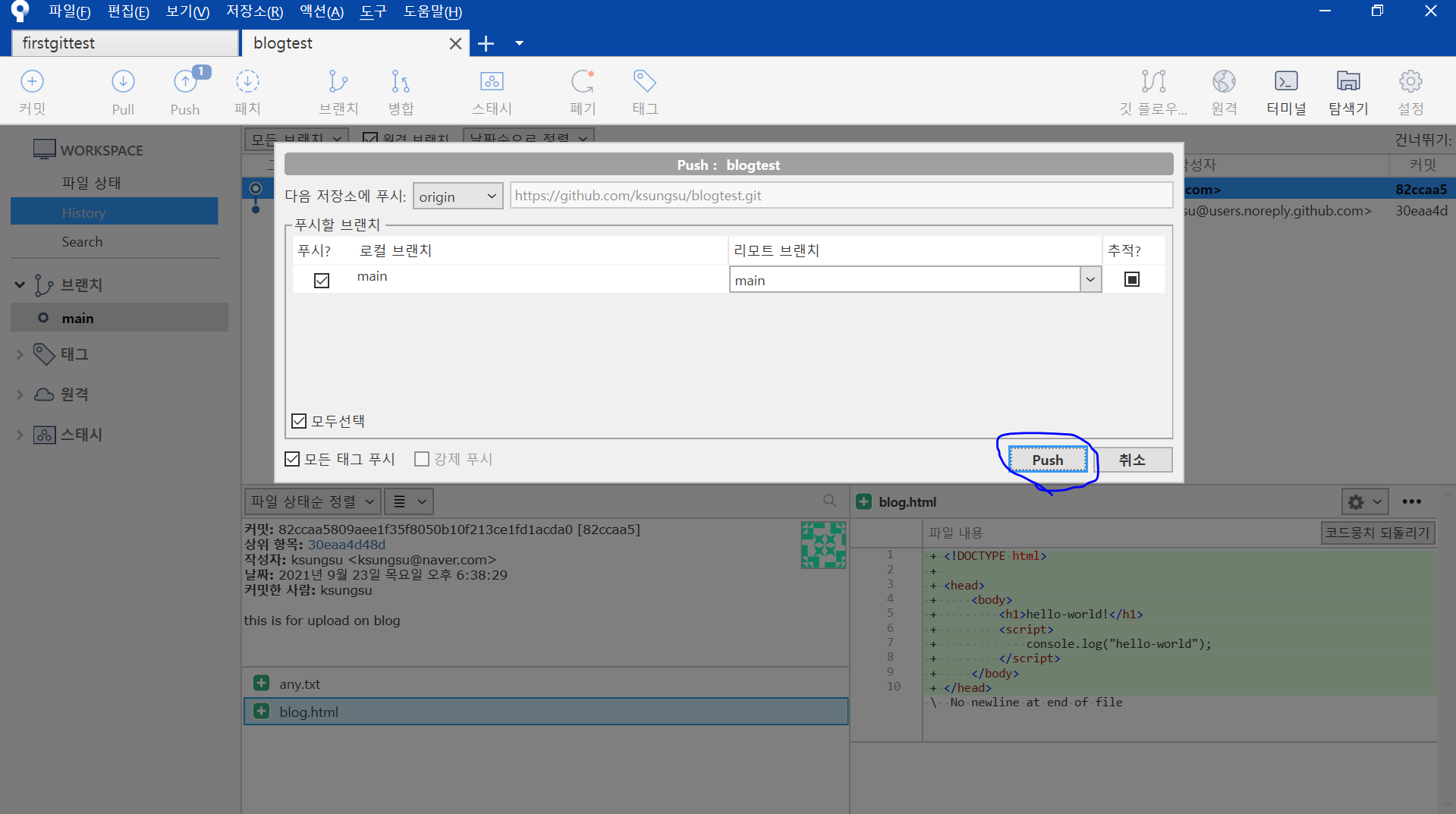
Task: Open the list view mode dropdown
Action: [x=409, y=501]
